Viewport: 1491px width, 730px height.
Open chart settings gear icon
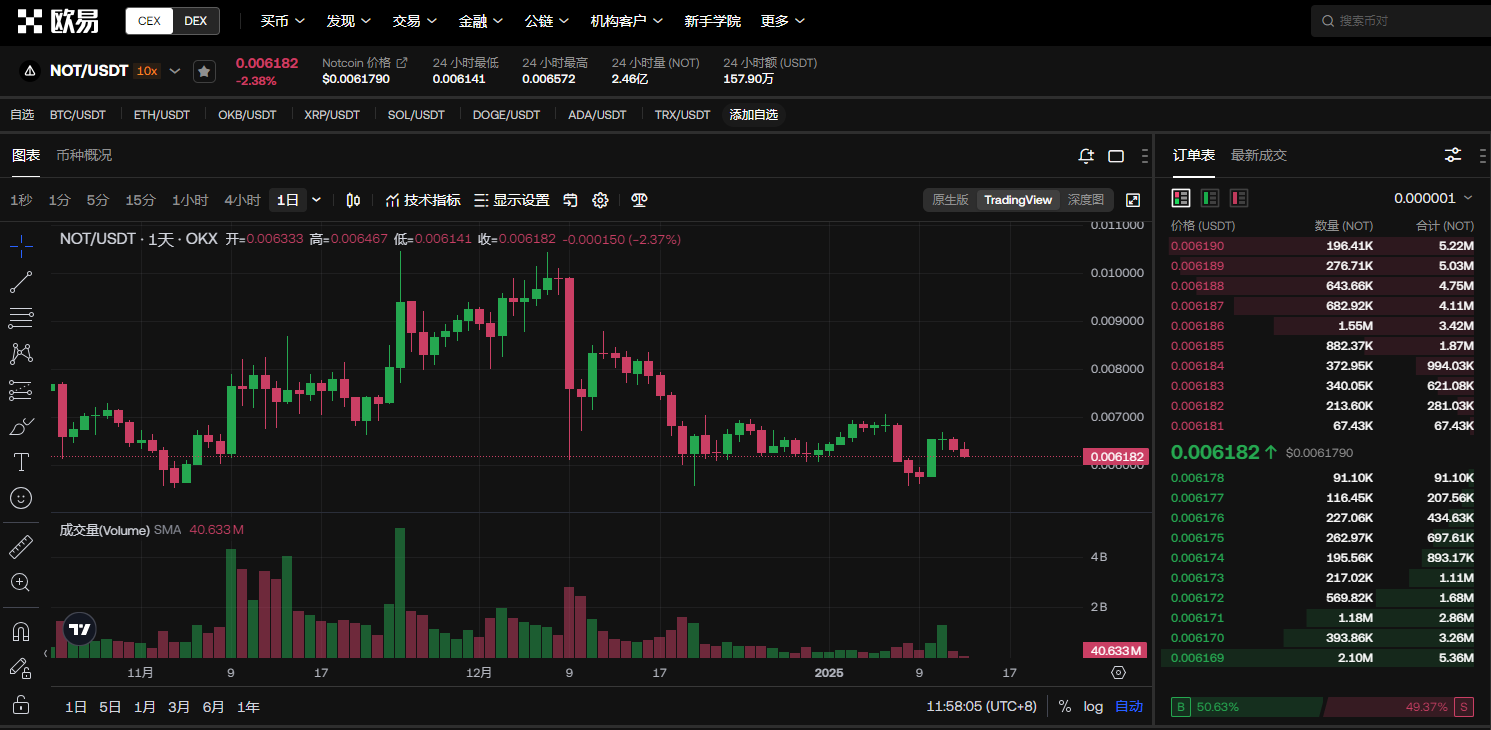[x=600, y=200]
